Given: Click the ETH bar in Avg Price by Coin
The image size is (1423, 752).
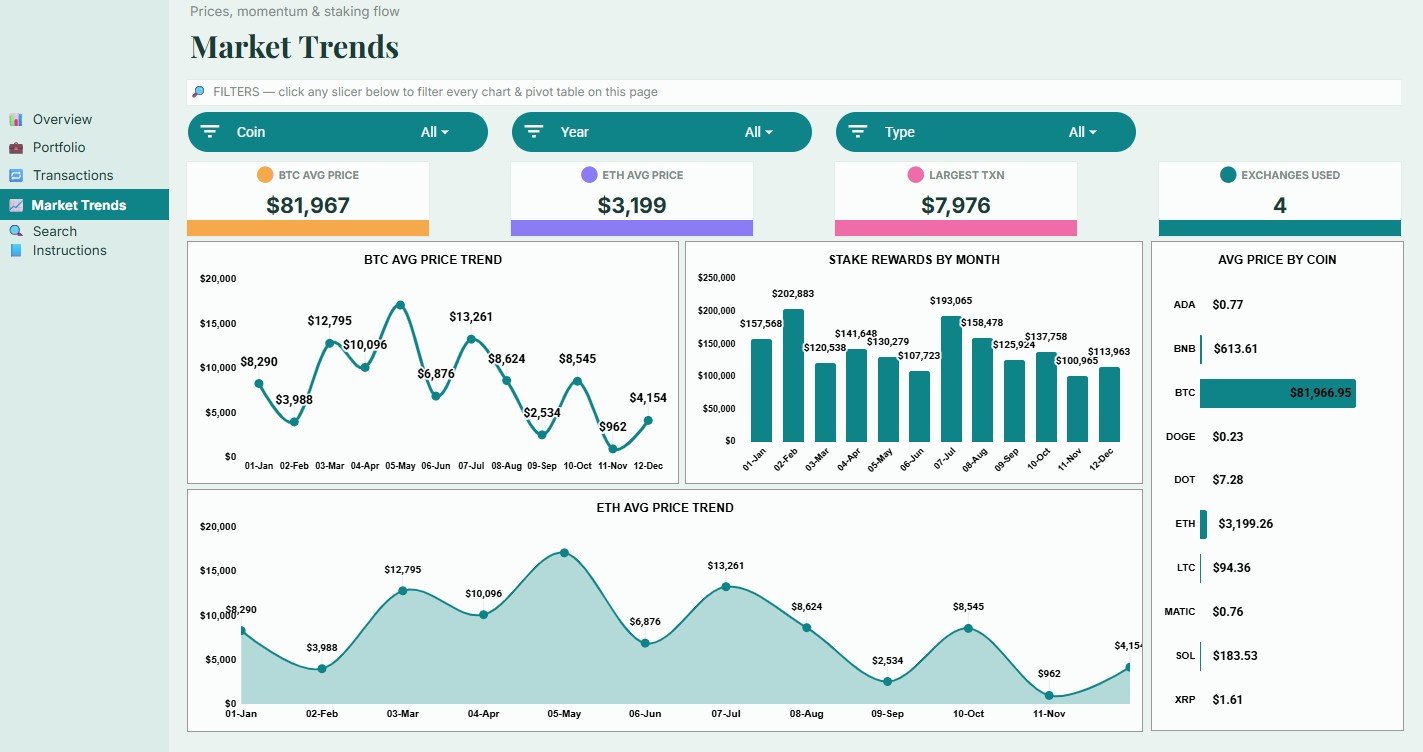Looking at the screenshot, I should [x=1204, y=524].
